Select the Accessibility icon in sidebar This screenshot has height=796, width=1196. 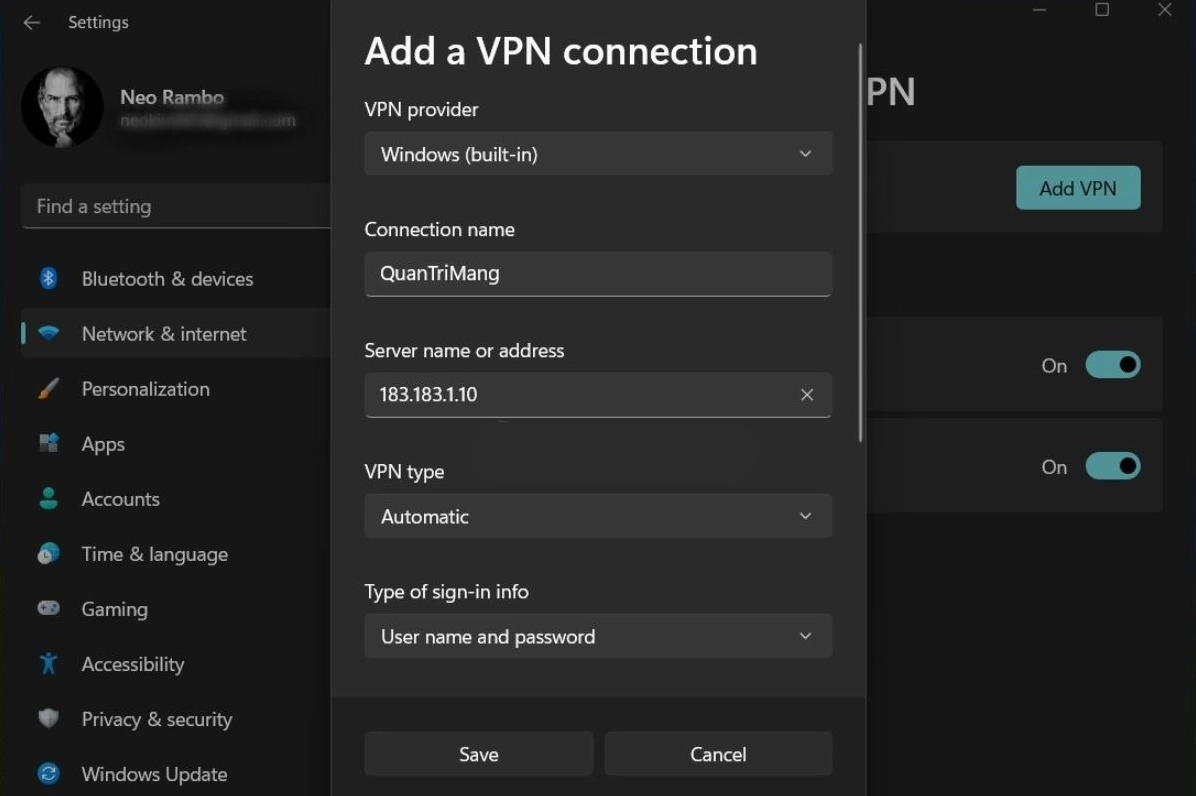[x=48, y=663]
